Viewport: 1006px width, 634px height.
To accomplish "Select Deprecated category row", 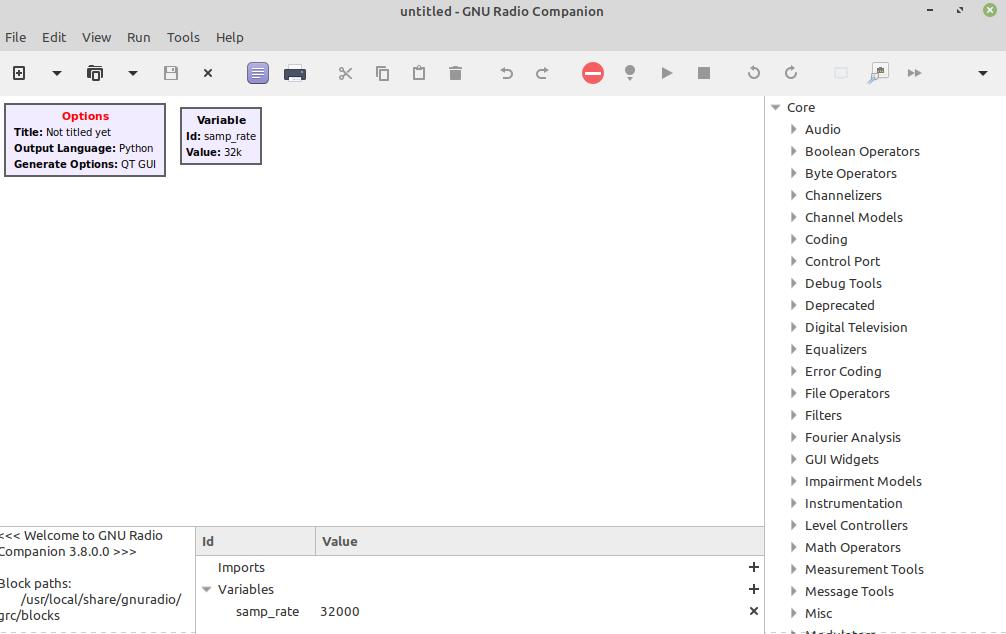I will (885, 305).
